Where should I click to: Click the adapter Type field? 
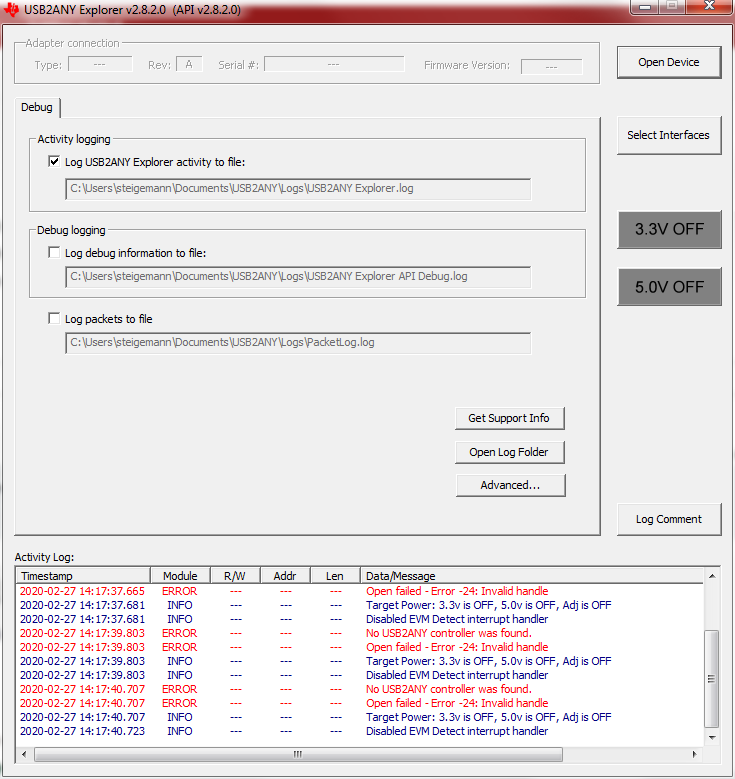coord(100,65)
